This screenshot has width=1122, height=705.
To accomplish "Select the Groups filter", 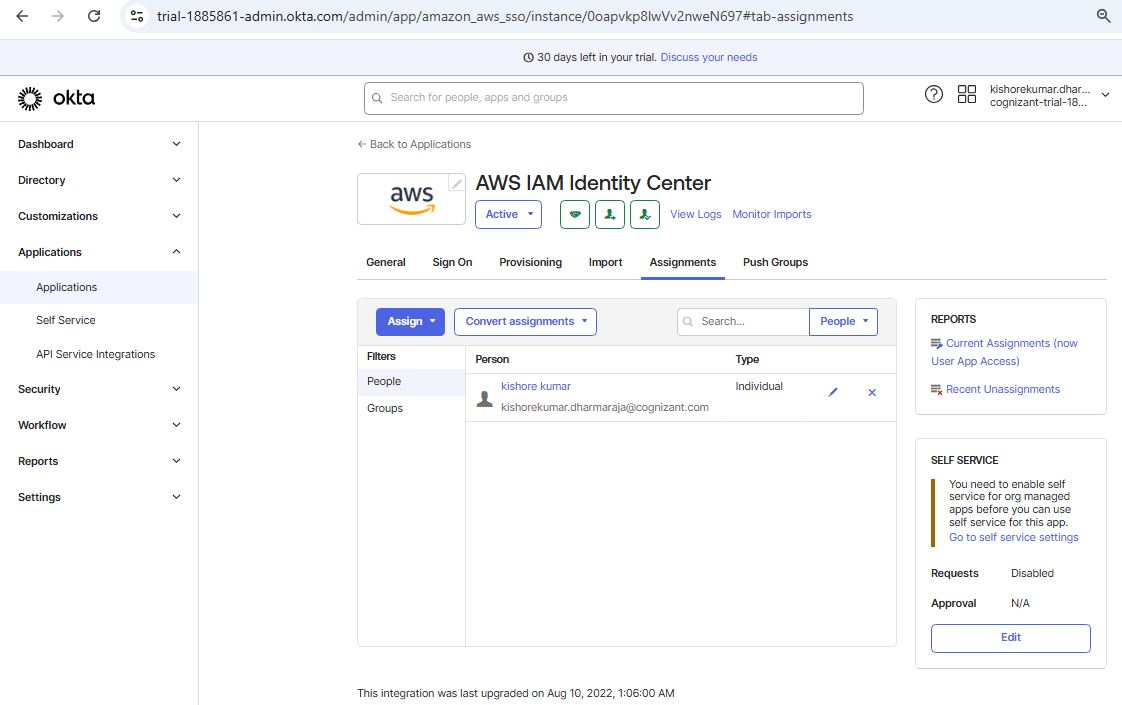I will point(385,408).
